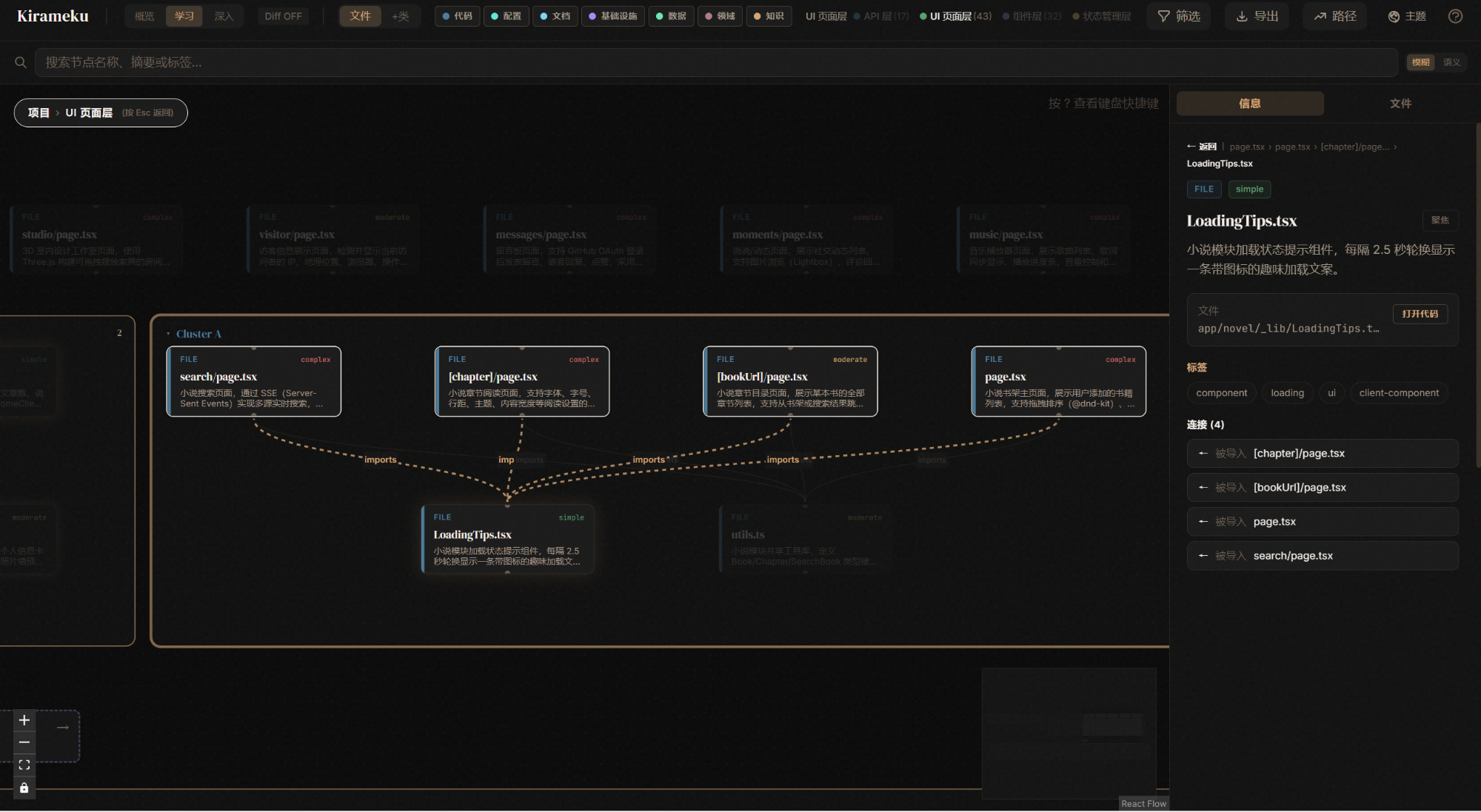The width and height of the screenshot is (1481, 812).
Task: Toggle the 配置 category filter chip
Action: click(x=506, y=16)
